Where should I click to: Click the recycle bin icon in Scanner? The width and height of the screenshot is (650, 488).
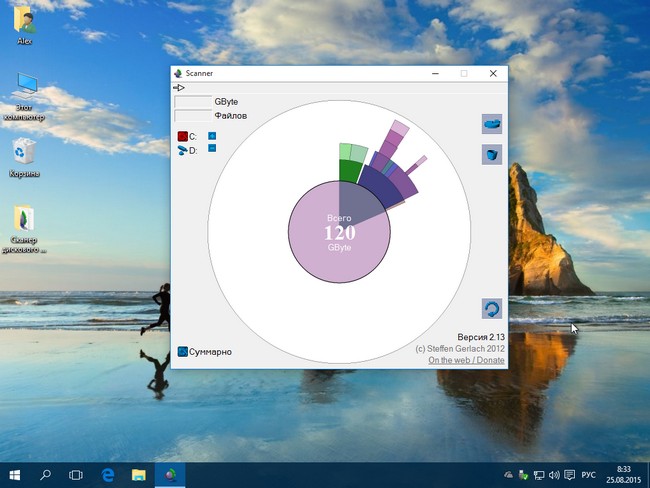click(491, 154)
